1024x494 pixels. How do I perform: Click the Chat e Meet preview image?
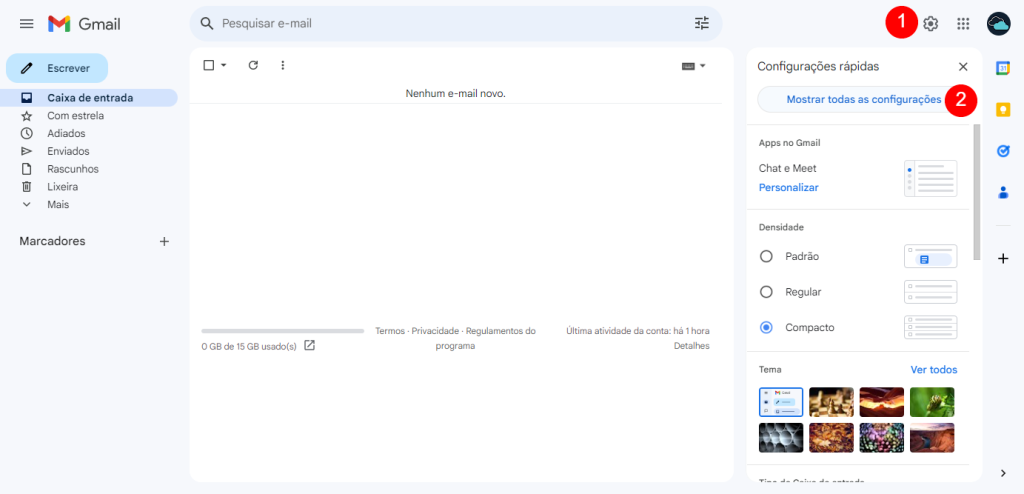coord(931,178)
